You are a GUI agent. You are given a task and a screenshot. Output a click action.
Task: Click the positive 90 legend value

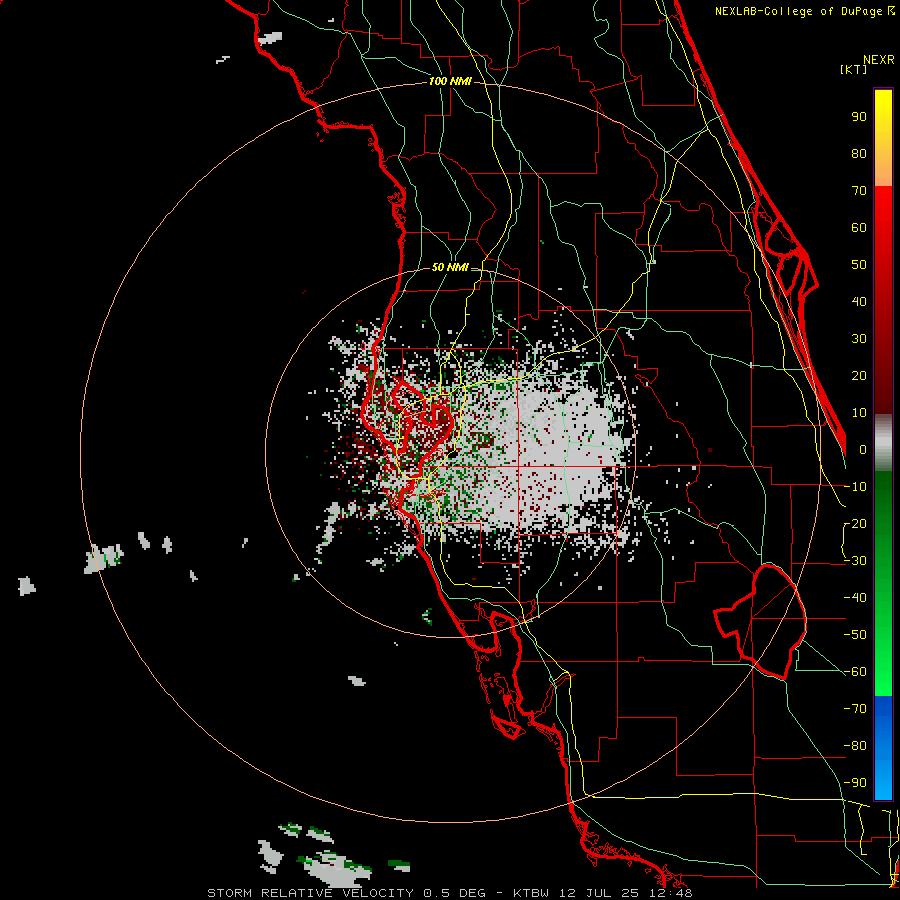click(x=859, y=117)
